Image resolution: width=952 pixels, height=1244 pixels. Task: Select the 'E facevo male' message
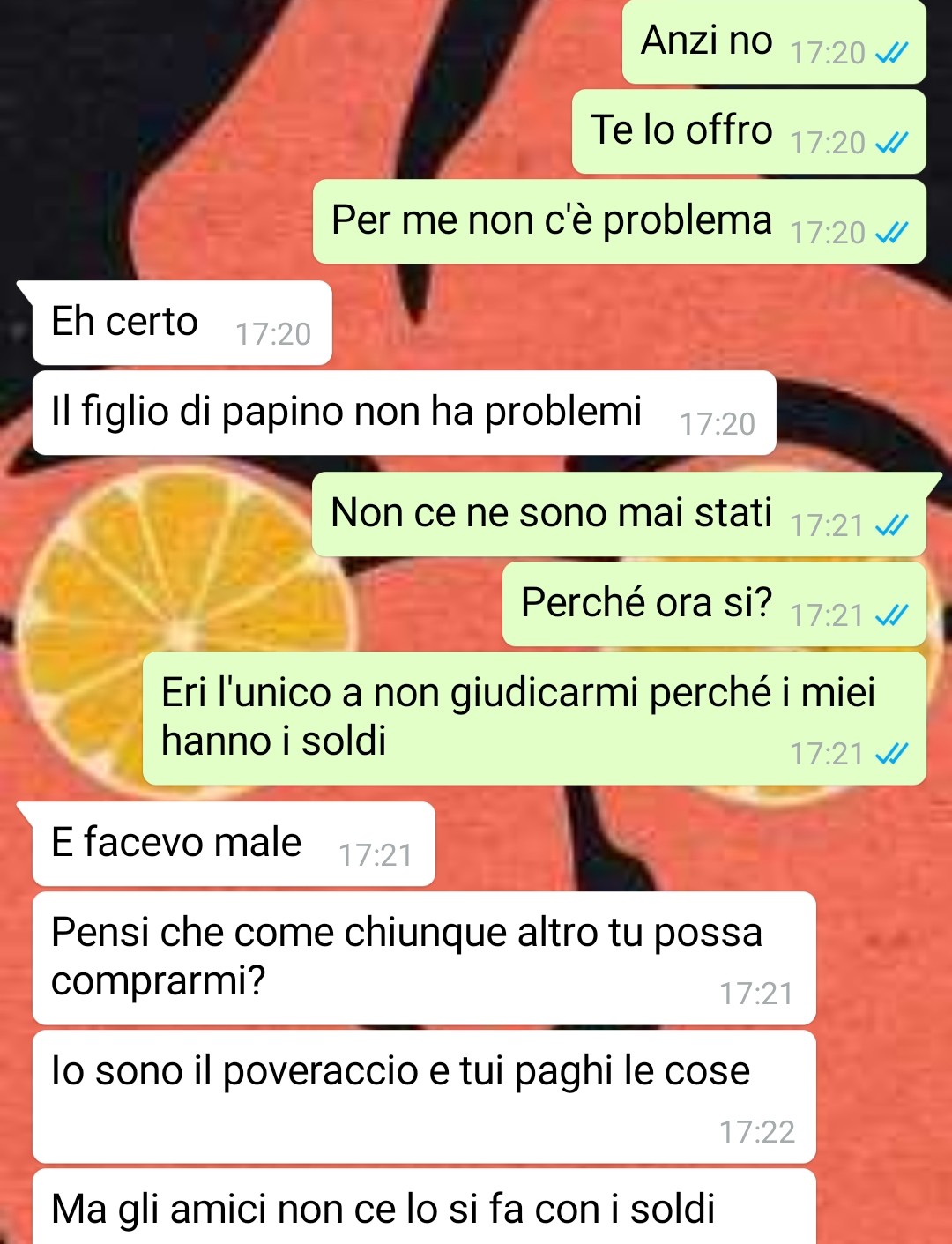click(234, 844)
